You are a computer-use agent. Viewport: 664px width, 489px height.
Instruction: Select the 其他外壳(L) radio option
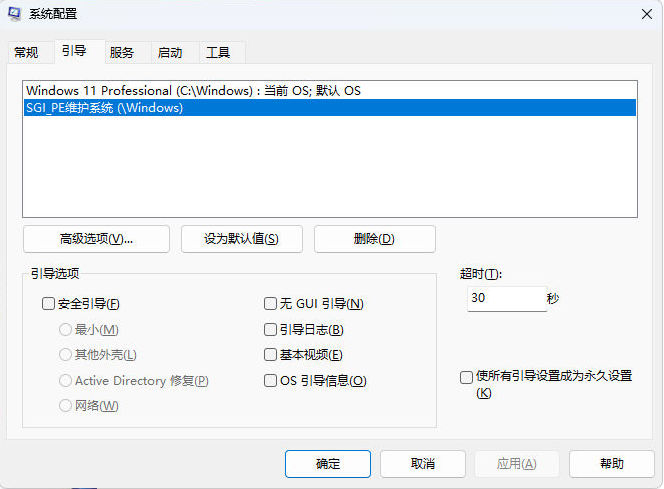tap(65, 354)
